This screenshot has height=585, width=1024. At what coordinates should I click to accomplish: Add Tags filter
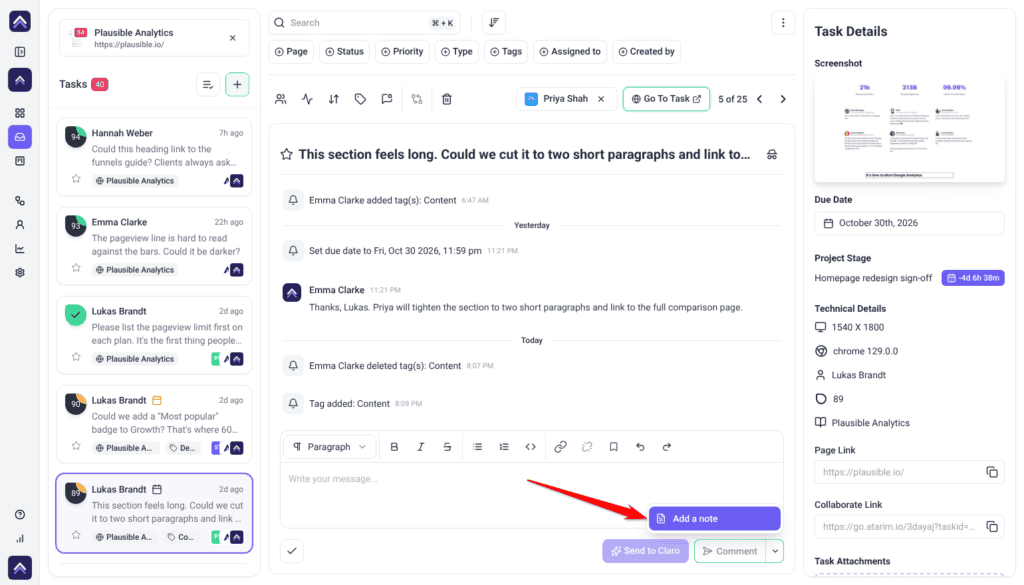(x=506, y=52)
